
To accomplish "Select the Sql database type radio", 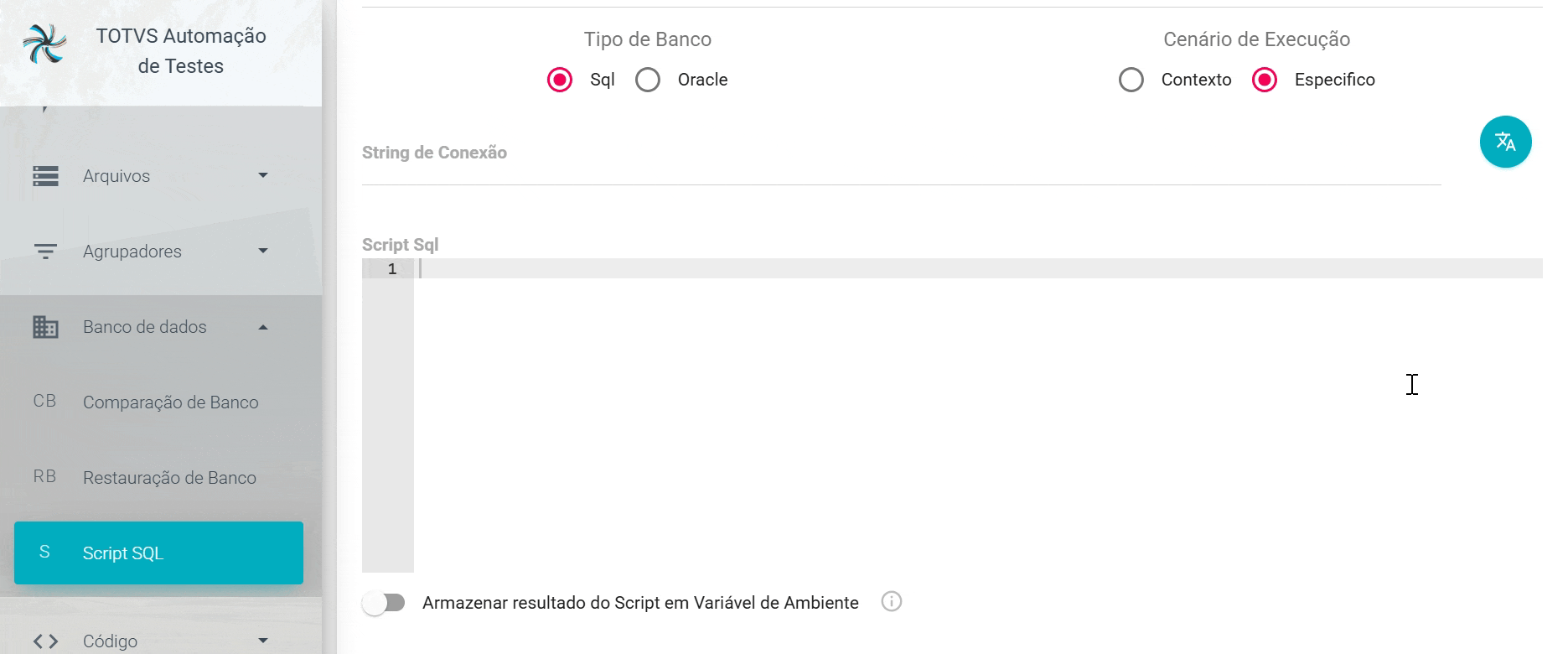I will pos(560,80).
